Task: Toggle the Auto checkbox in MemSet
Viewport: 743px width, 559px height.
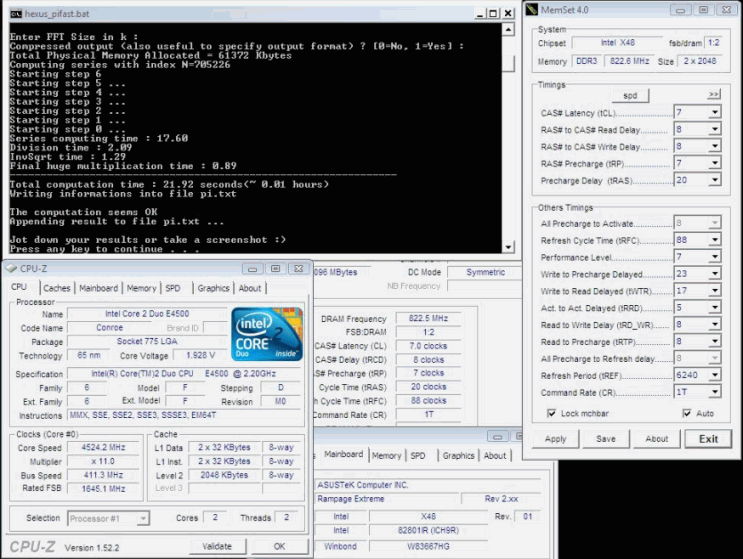Action: [x=687, y=413]
